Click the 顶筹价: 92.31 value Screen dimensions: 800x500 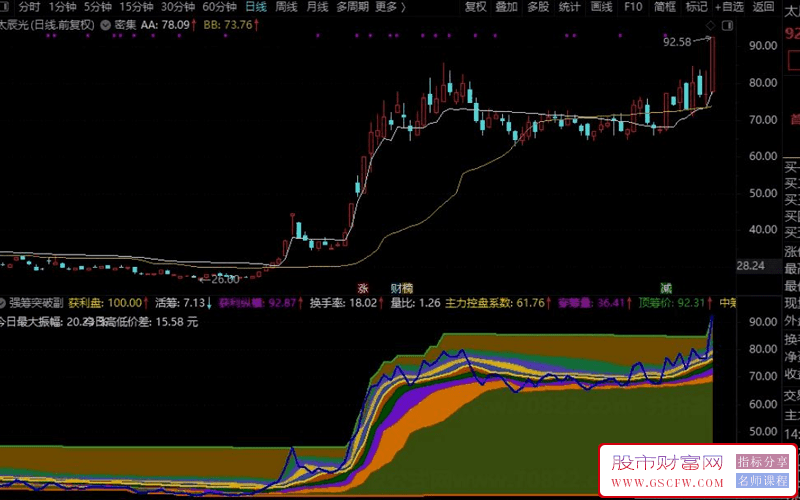tap(676, 303)
